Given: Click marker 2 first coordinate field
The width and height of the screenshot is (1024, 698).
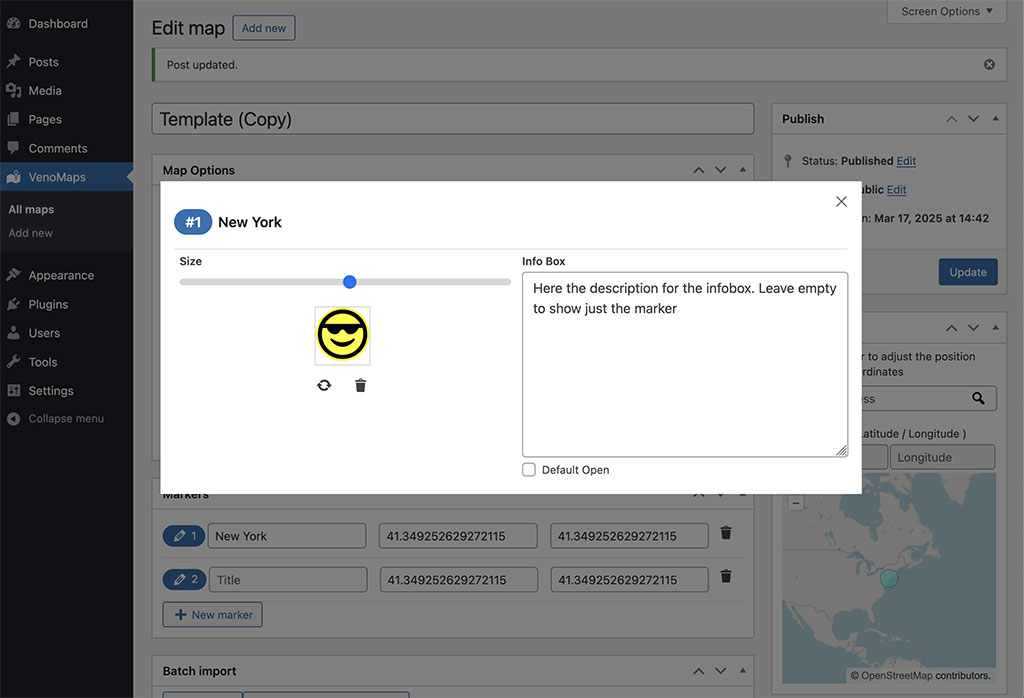Looking at the screenshot, I should [x=459, y=580].
